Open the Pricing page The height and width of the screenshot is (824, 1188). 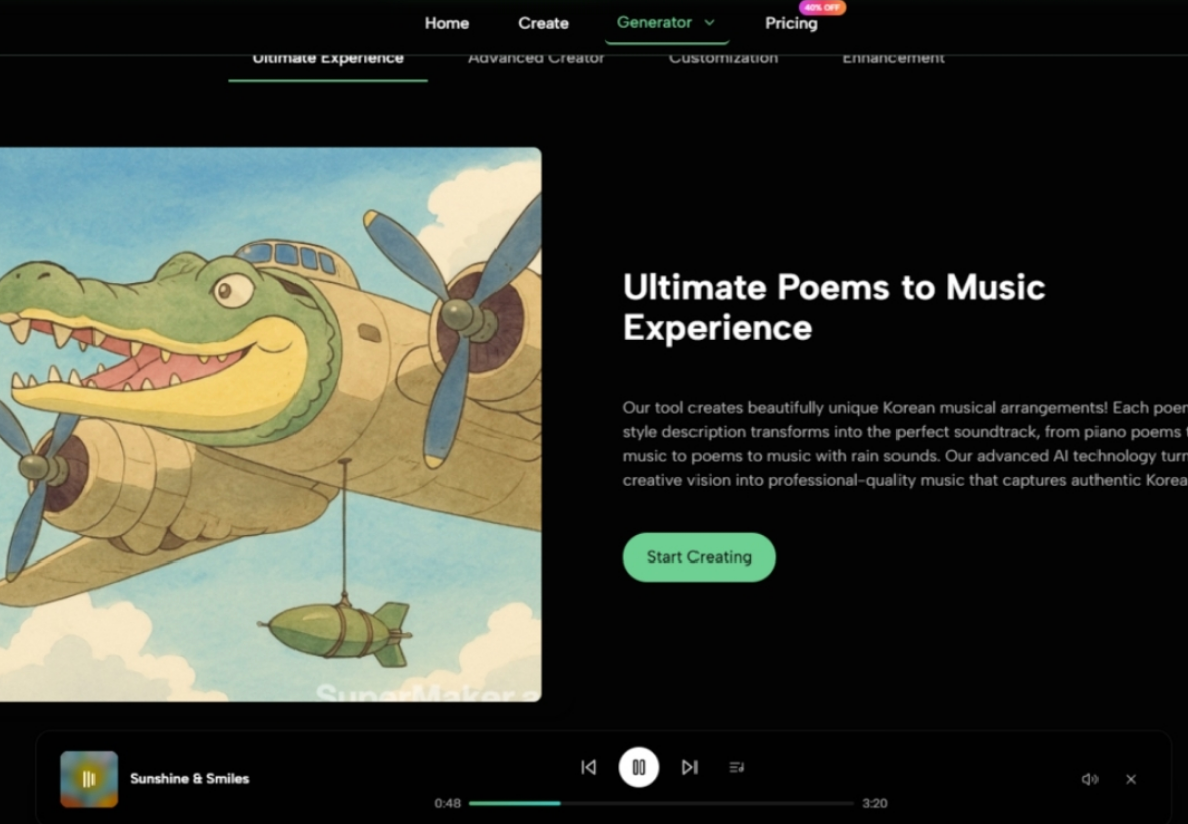point(791,23)
